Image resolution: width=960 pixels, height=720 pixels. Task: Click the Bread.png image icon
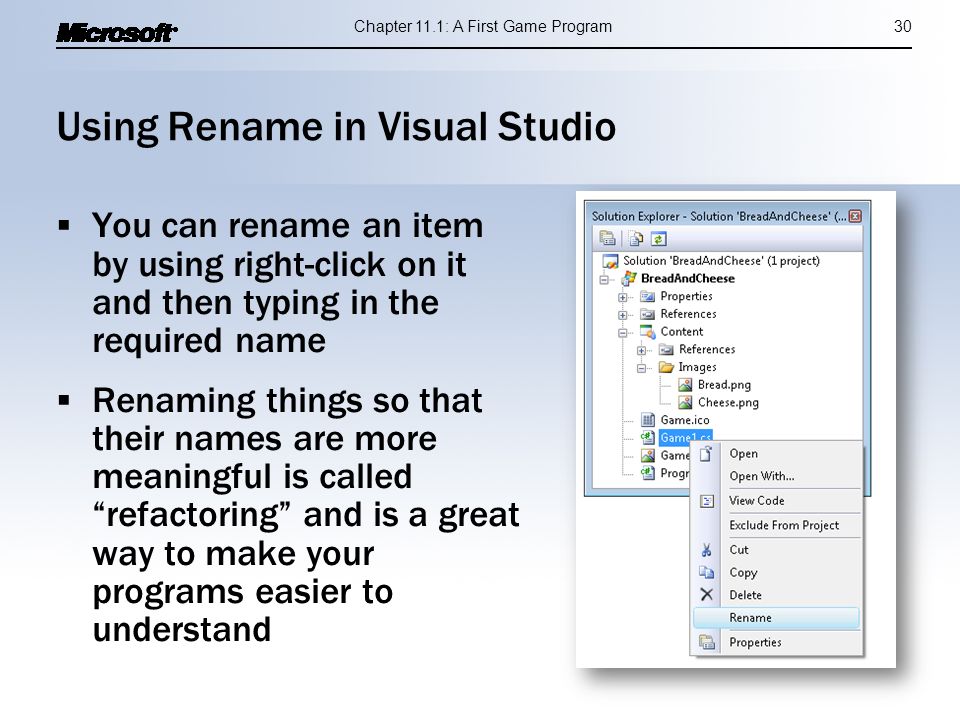tap(685, 385)
